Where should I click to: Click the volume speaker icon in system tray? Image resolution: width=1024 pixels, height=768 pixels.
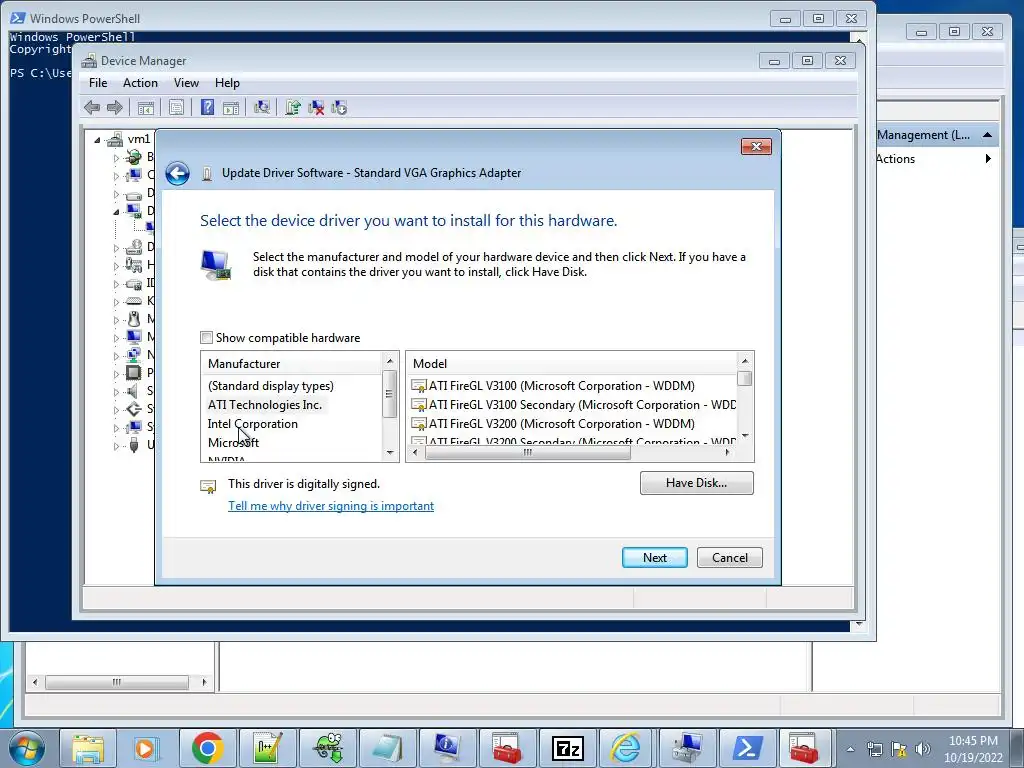click(923, 749)
